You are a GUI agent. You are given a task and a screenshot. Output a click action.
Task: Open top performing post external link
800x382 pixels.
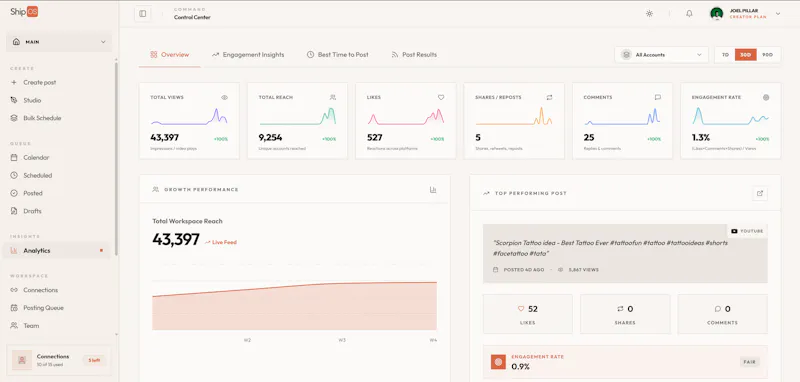pos(760,193)
